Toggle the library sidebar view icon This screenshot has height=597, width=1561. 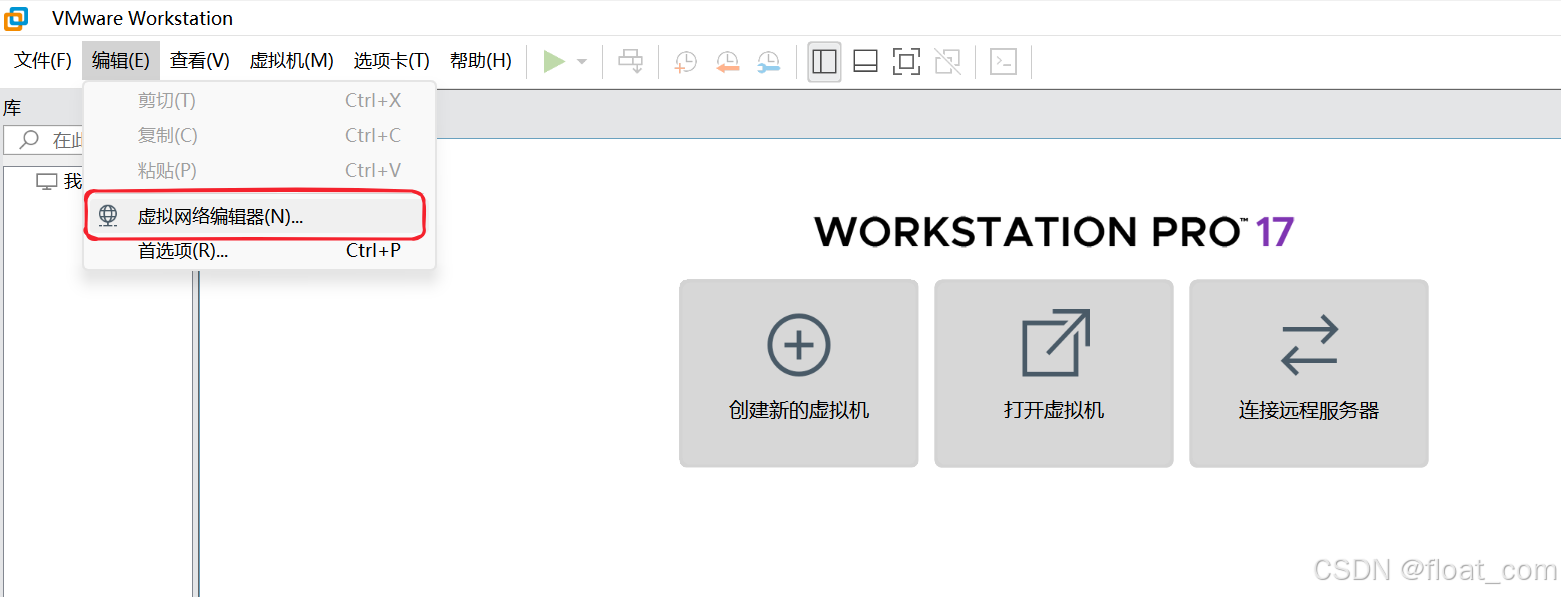824,62
